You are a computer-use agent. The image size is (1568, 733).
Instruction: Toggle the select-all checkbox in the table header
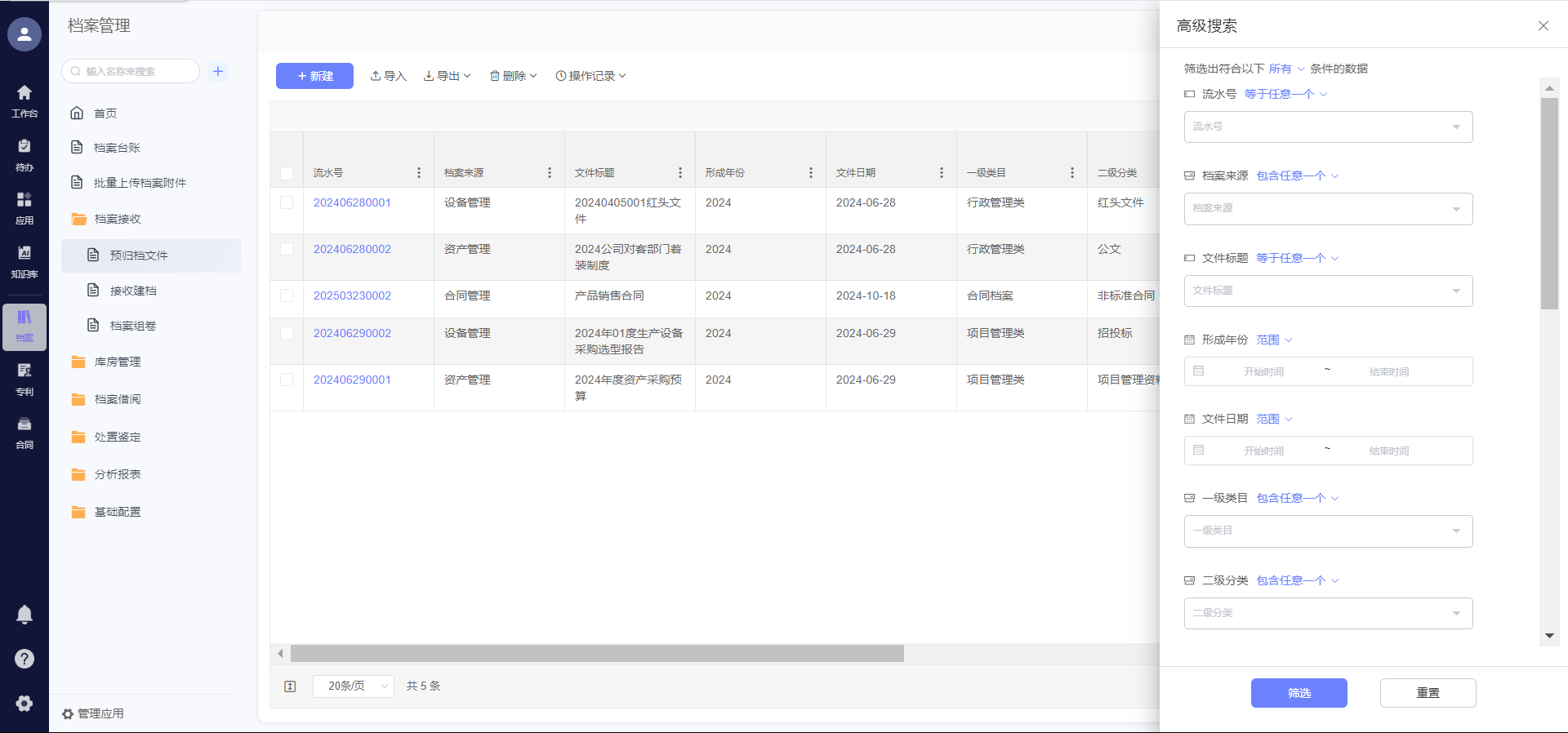pyautogui.click(x=287, y=173)
